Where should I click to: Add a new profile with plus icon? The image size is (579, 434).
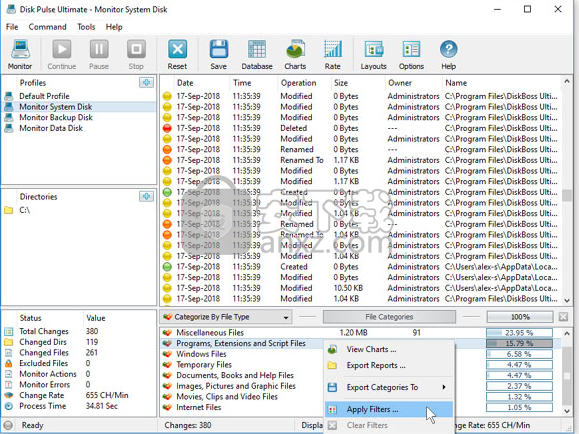click(147, 82)
